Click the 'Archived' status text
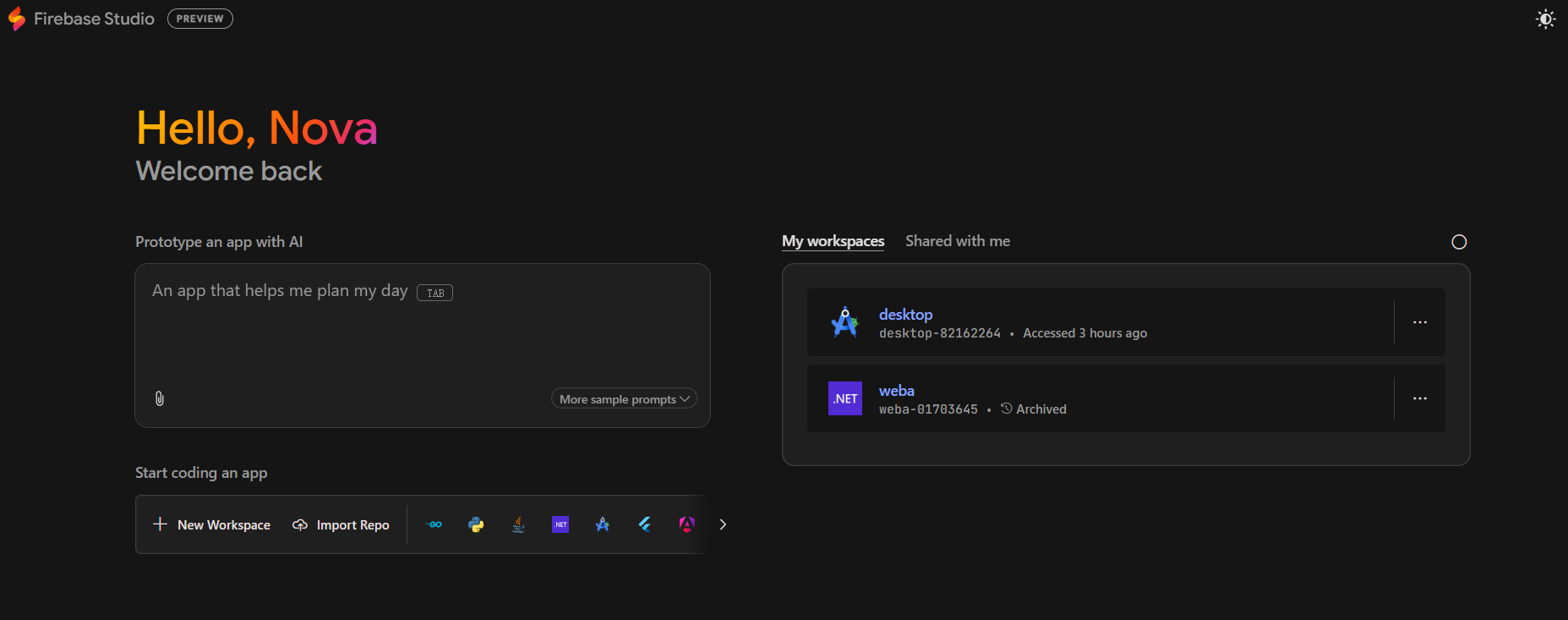This screenshot has height=620, width=1568. pyautogui.click(x=1041, y=409)
